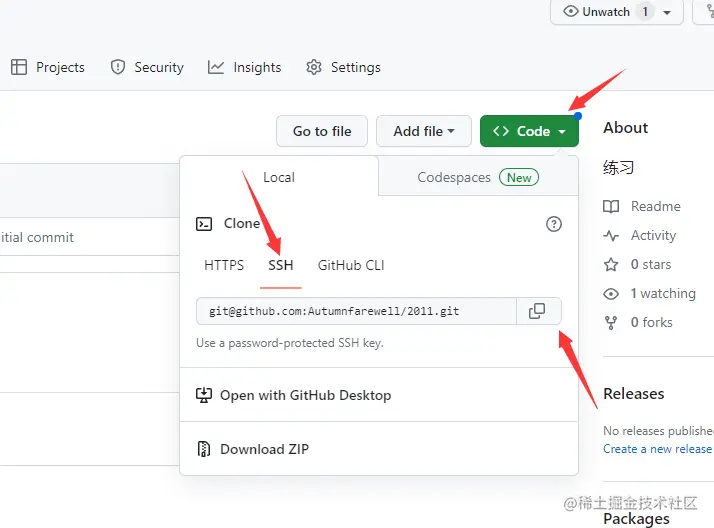The width and height of the screenshot is (714, 528).
Task: Click 'Use a password-protected SSH key' text
Action: [x=290, y=343]
